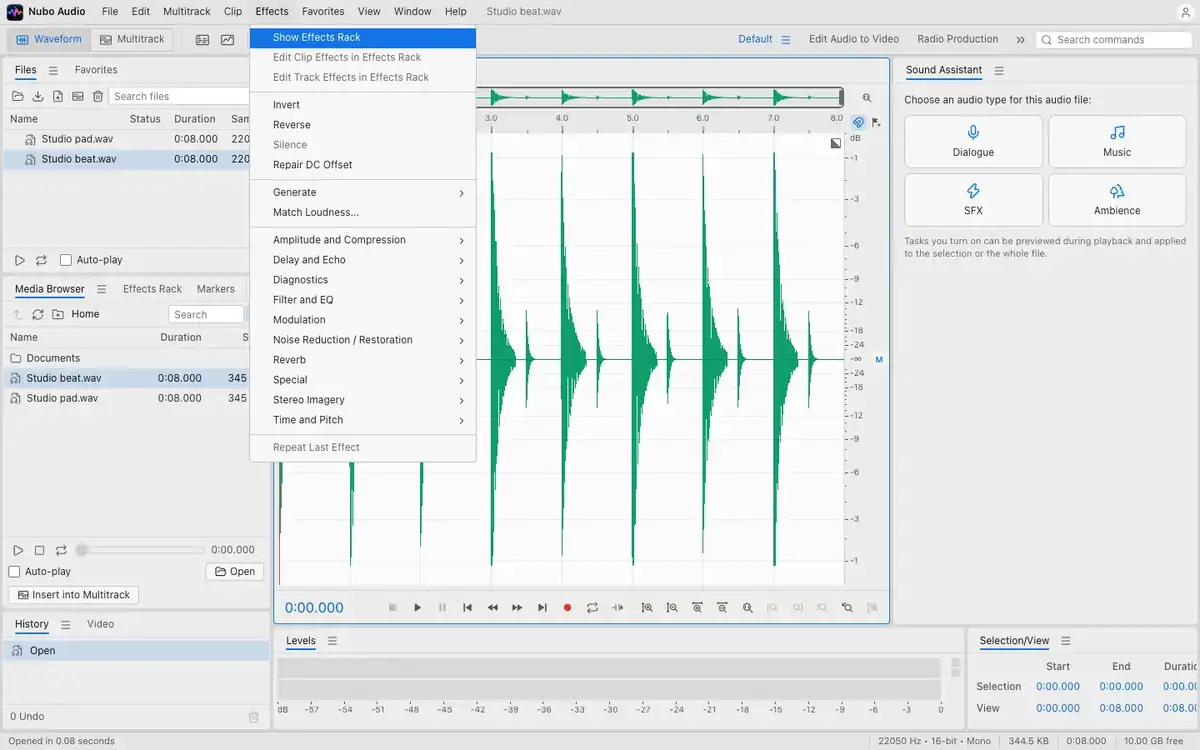Image resolution: width=1200 pixels, height=750 pixels.
Task: Open the Multitrack menu in menu bar
Action: [187, 12]
